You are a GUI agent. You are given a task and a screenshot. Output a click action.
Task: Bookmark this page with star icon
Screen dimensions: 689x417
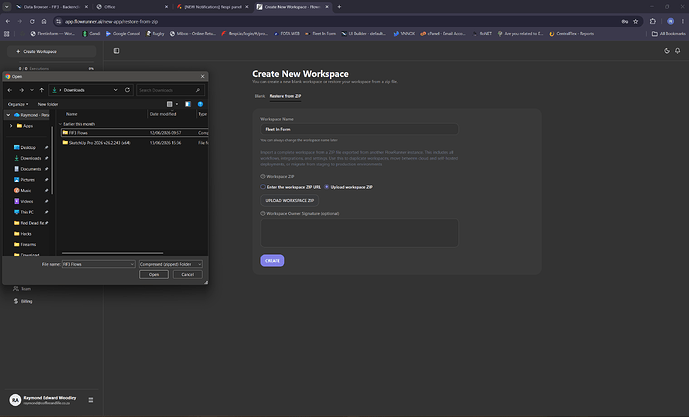[x=635, y=22]
